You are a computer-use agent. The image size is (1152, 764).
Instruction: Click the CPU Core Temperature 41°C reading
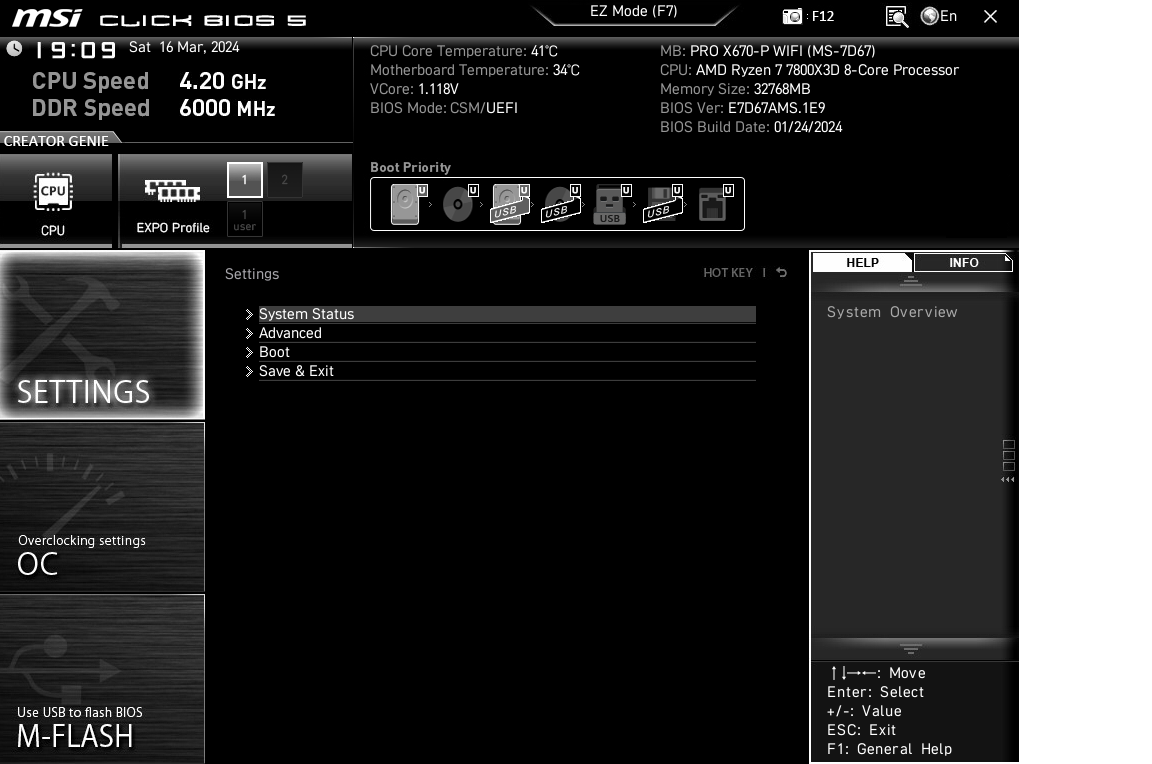(x=464, y=51)
